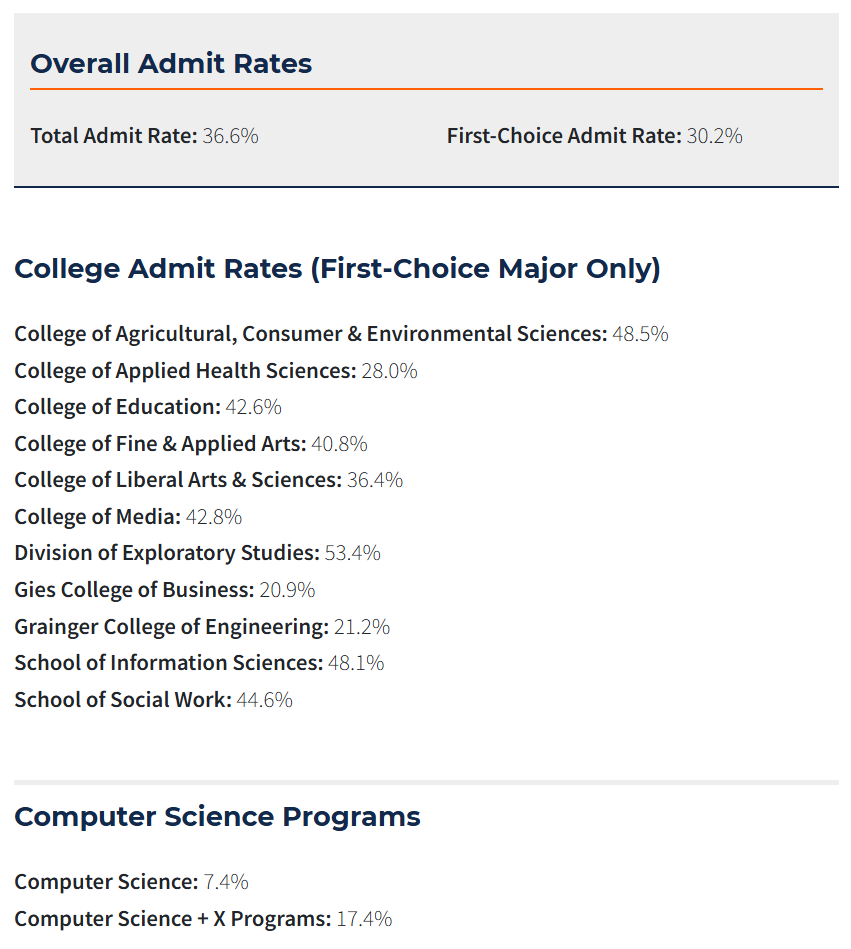Click the "Gies College of Business" entry

point(134,590)
